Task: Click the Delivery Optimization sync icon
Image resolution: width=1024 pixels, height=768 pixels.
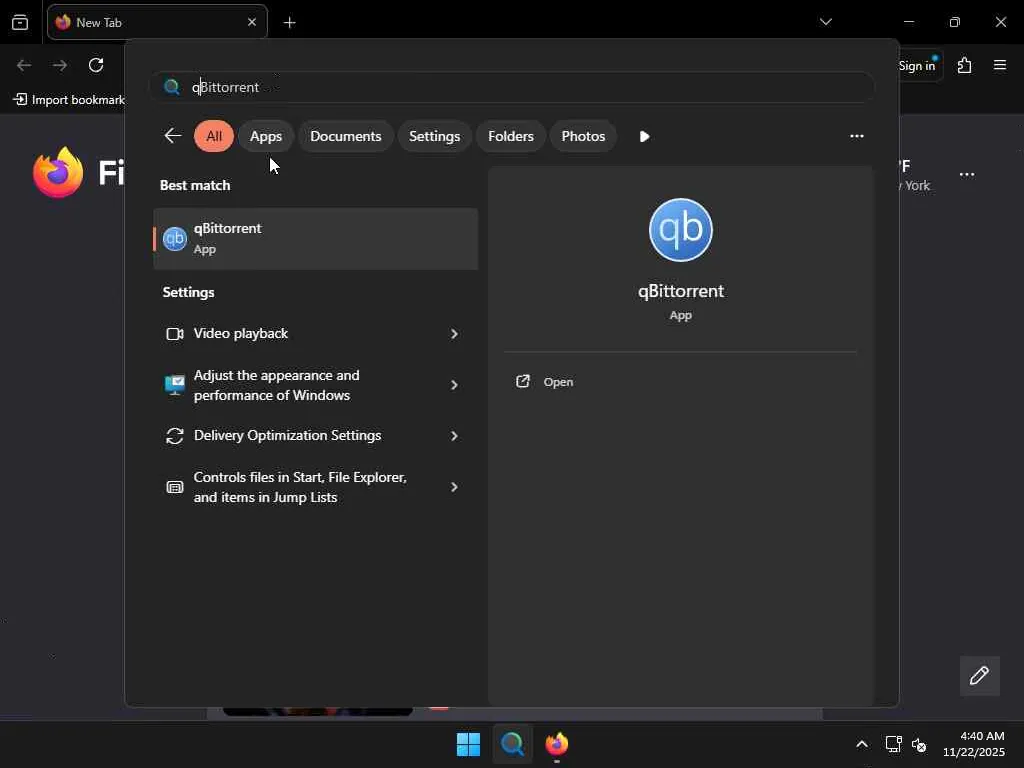Action: pos(174,436)
